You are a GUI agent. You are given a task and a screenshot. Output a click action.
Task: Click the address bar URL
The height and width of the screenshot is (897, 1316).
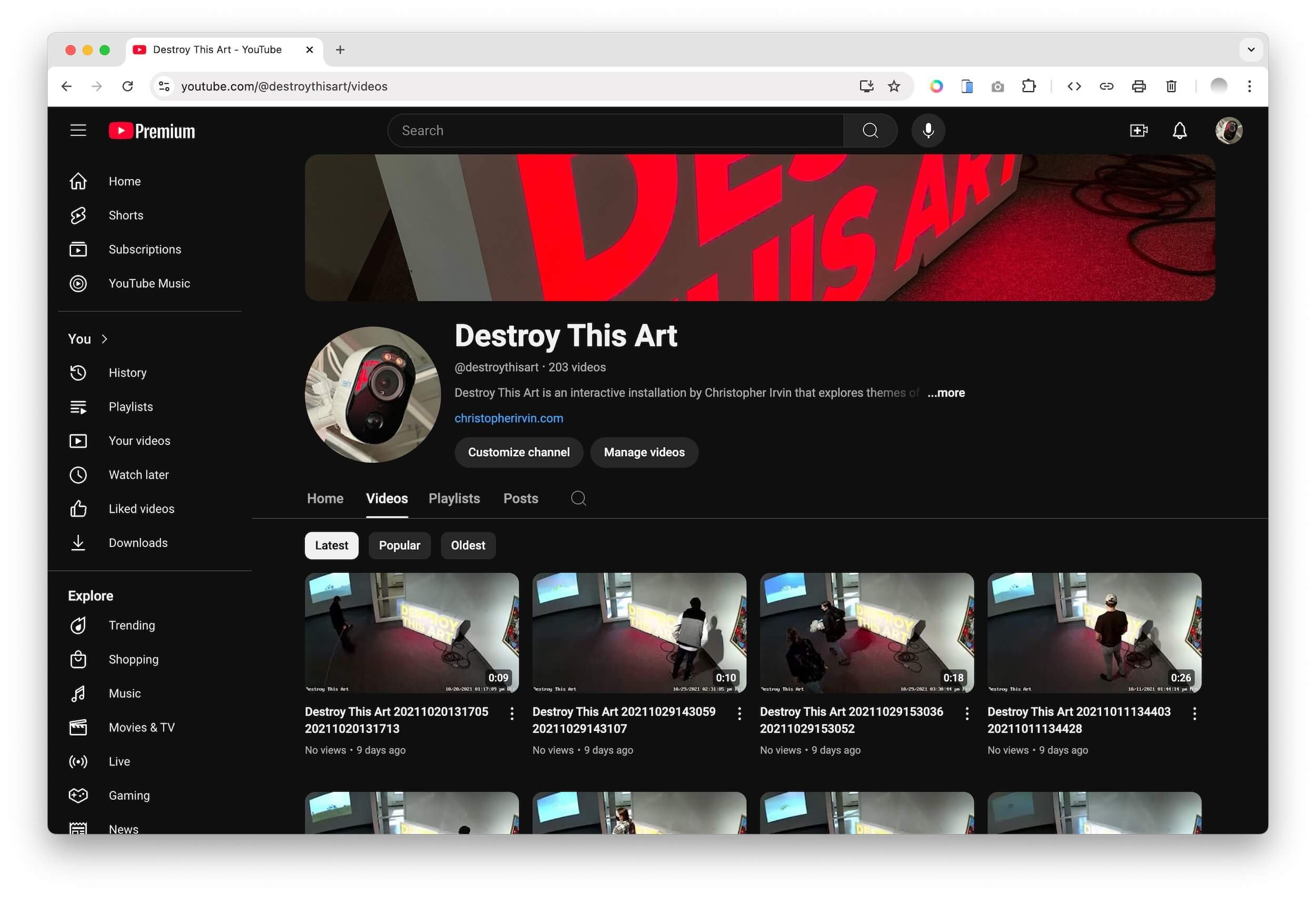point(284,86)
